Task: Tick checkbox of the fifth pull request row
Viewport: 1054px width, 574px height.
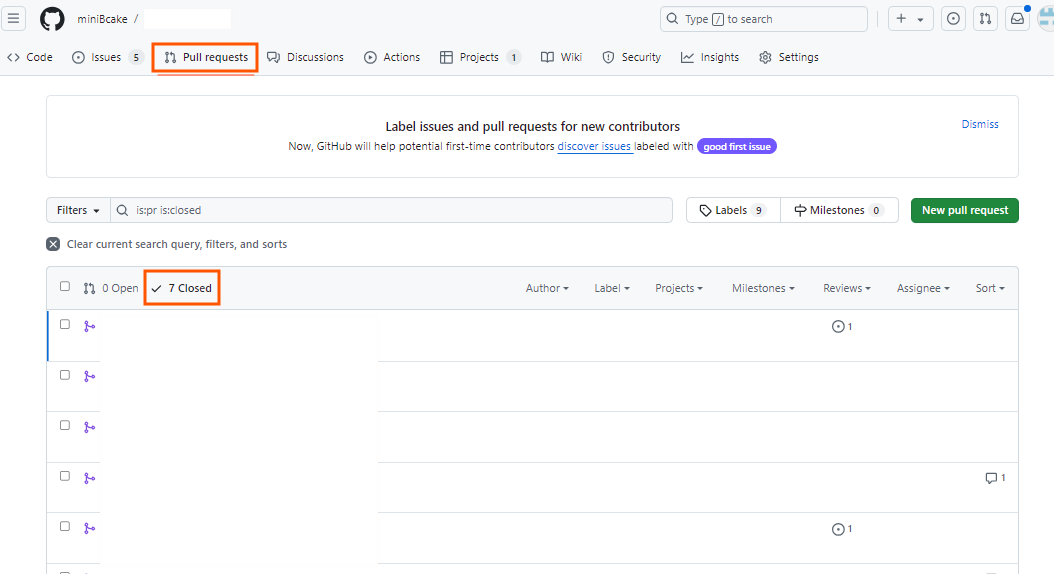Action: coord(65,526)
